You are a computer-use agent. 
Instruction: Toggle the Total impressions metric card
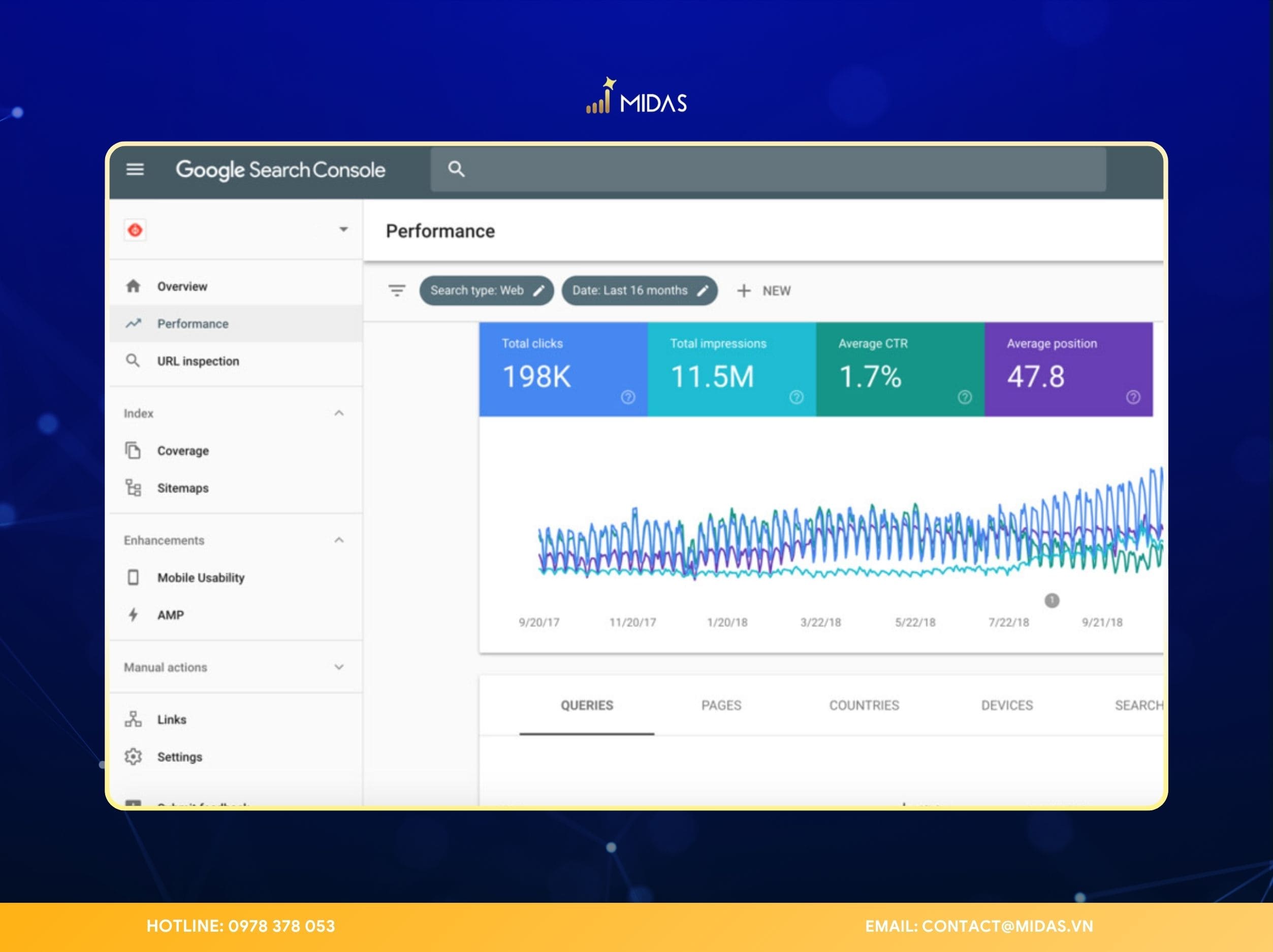pyautogui.click(x=732, y=369)
